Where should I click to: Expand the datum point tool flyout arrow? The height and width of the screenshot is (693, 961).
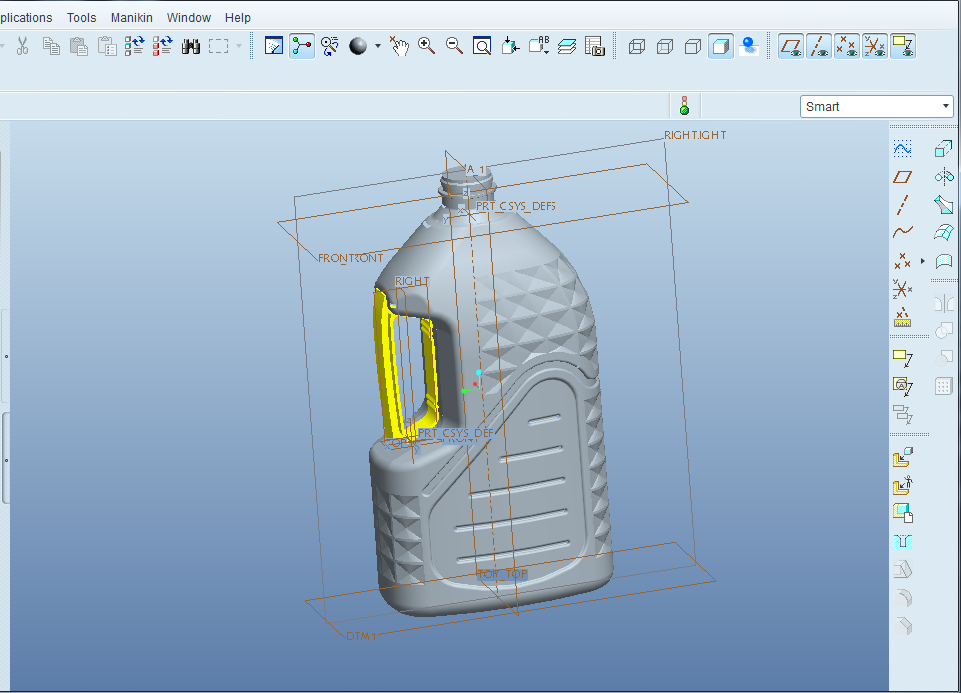pos(922,261)
